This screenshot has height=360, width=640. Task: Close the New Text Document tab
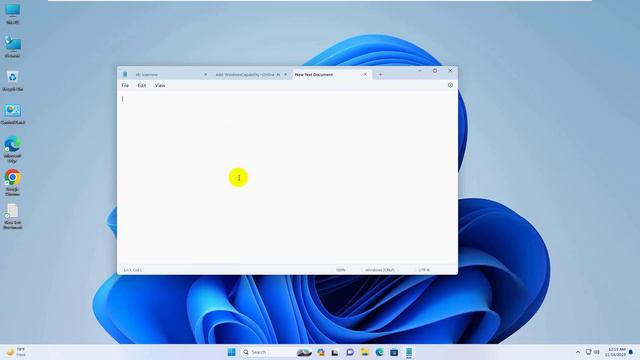click(365, 74)
